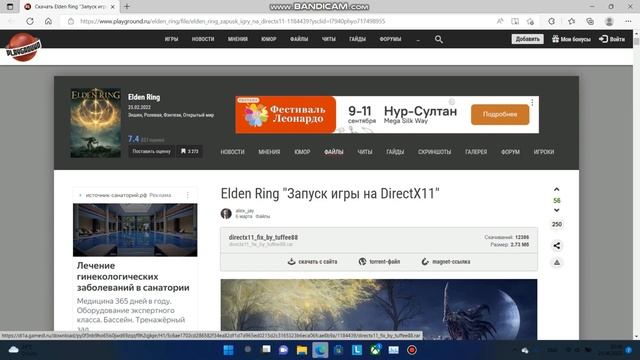Open browser settings ellipsis menu
640x360 pixels.
click(x=628, y=21)
